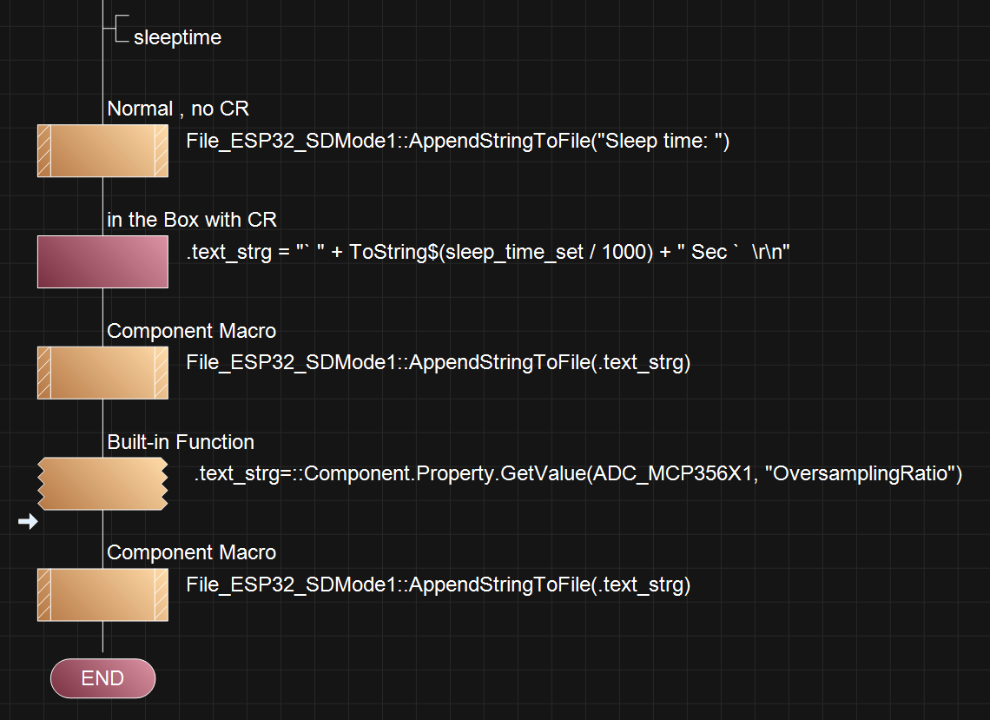Click the END terminator icon
990x720 pixels.
click(103, 678)
